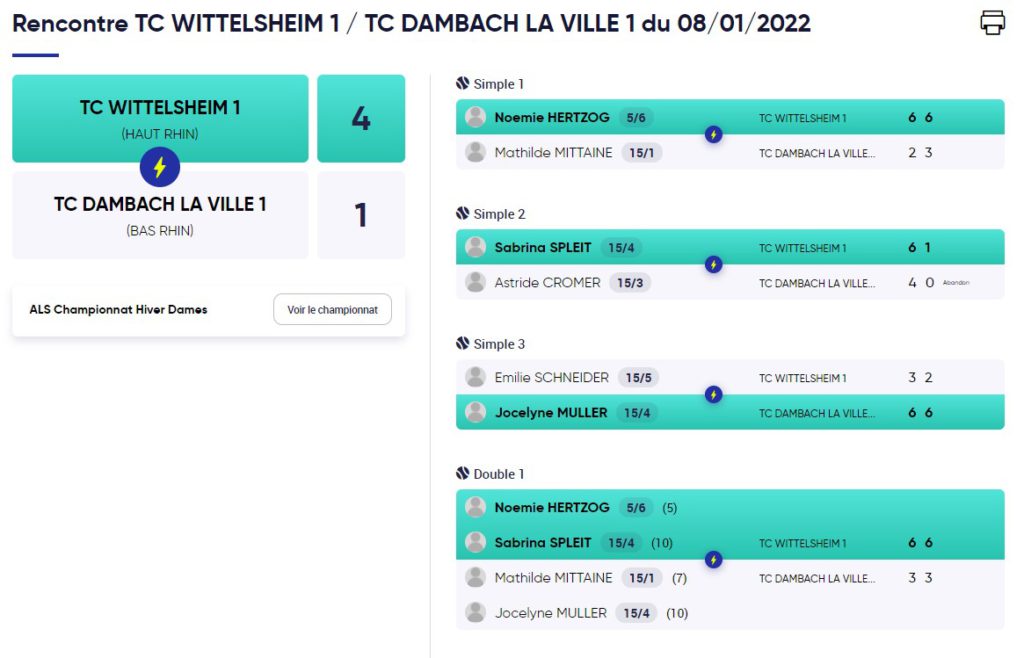Select the TC WITTELSHEIM 1 team card
The image size is (1024, 658).
[x=160, y=118]
